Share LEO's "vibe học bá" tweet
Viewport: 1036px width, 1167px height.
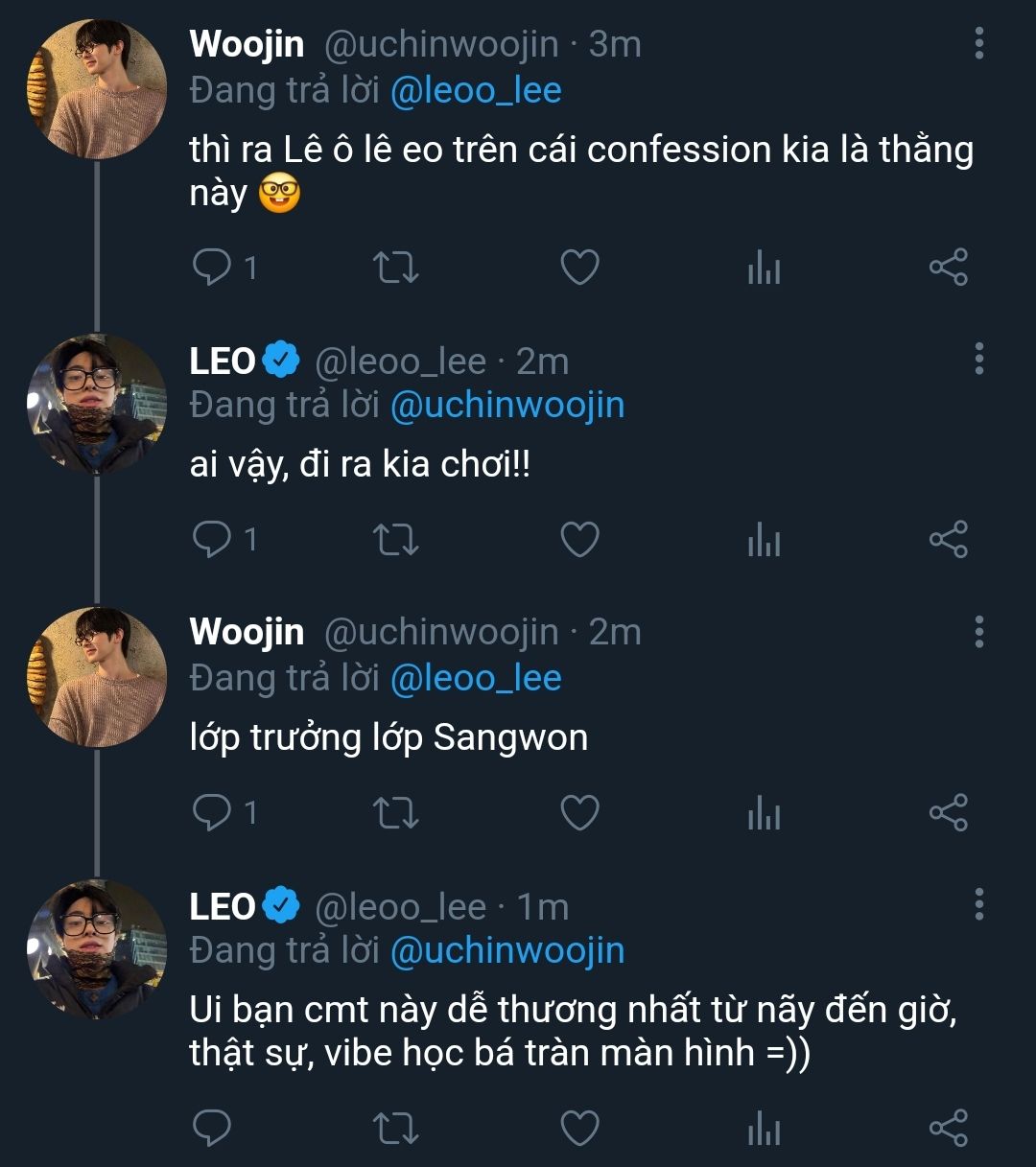[948, 1128]
